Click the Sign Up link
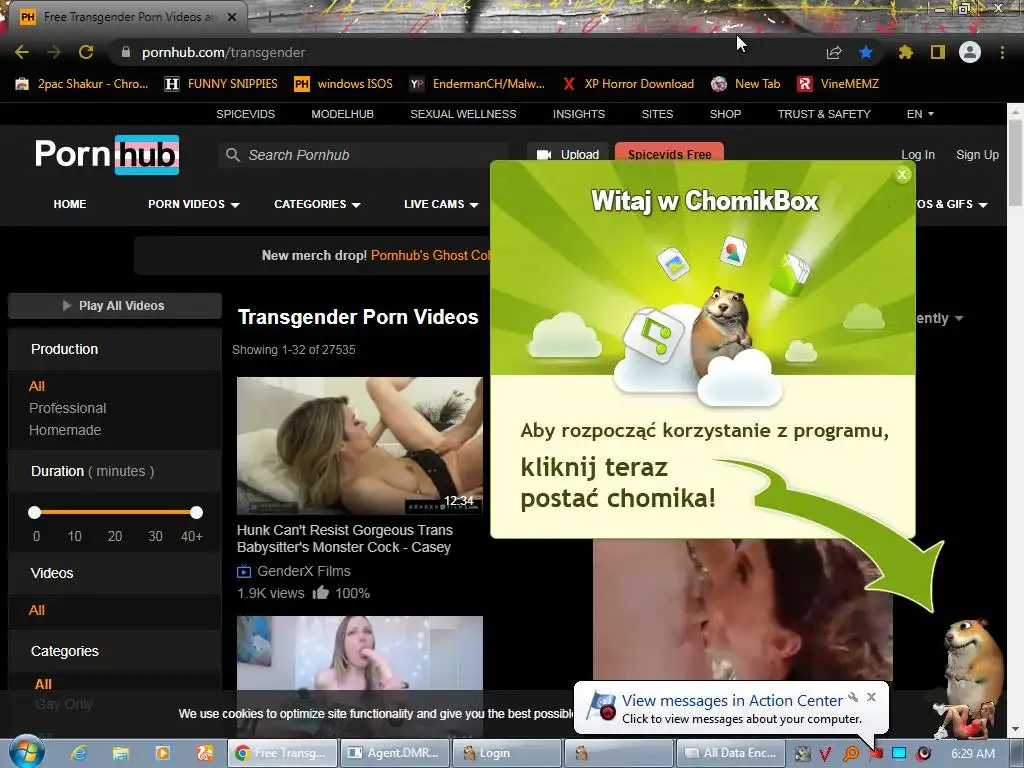Screen dimensions: 1024x768 coord(977,155)
